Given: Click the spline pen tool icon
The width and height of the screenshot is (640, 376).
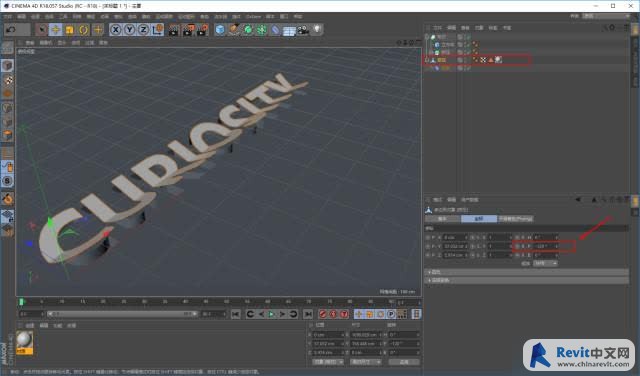Looking at the screenshot, I should click(234, 29).
